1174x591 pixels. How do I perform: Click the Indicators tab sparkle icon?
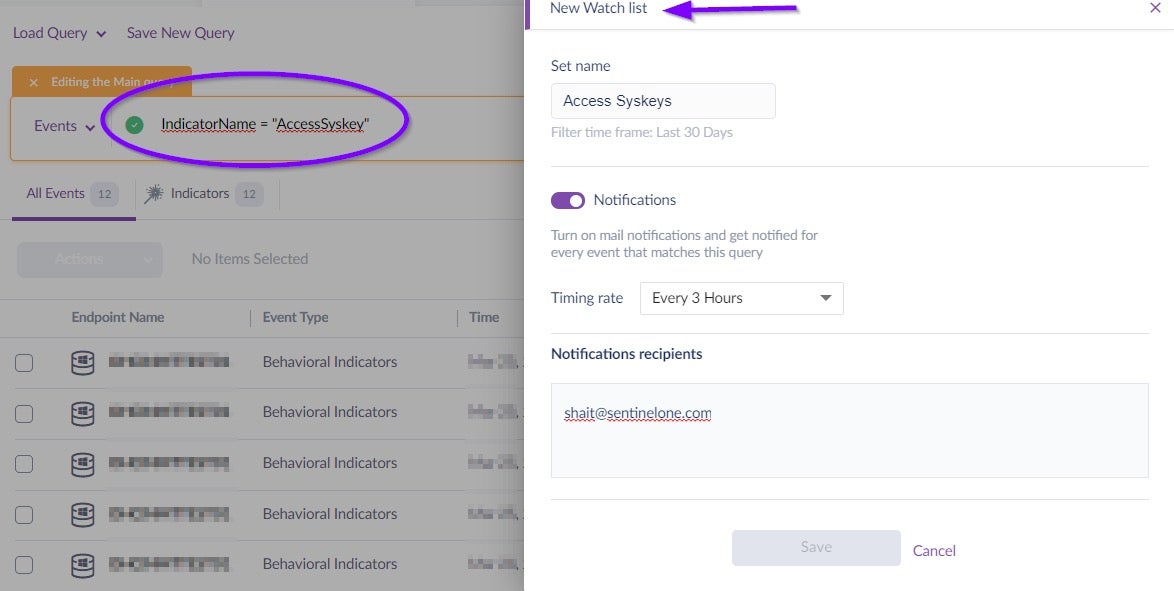[154, 194]
